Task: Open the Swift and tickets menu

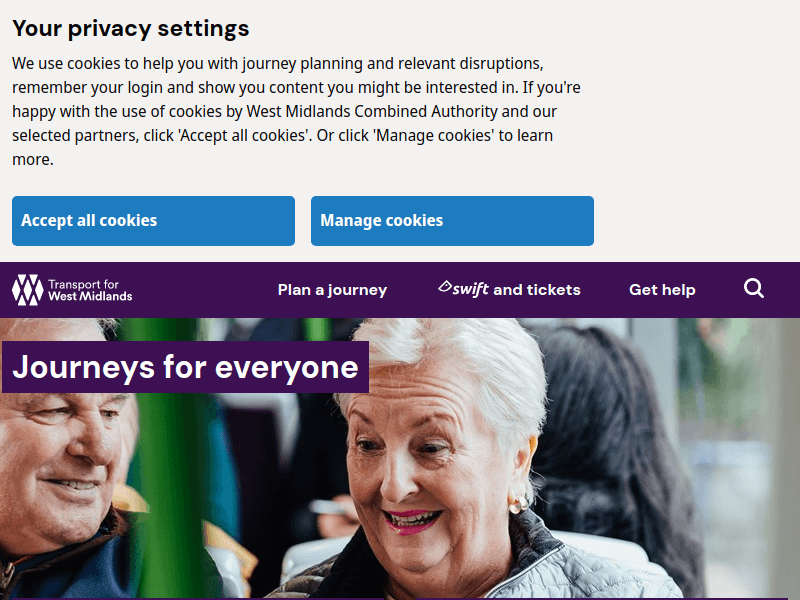Action: (510, 289)
